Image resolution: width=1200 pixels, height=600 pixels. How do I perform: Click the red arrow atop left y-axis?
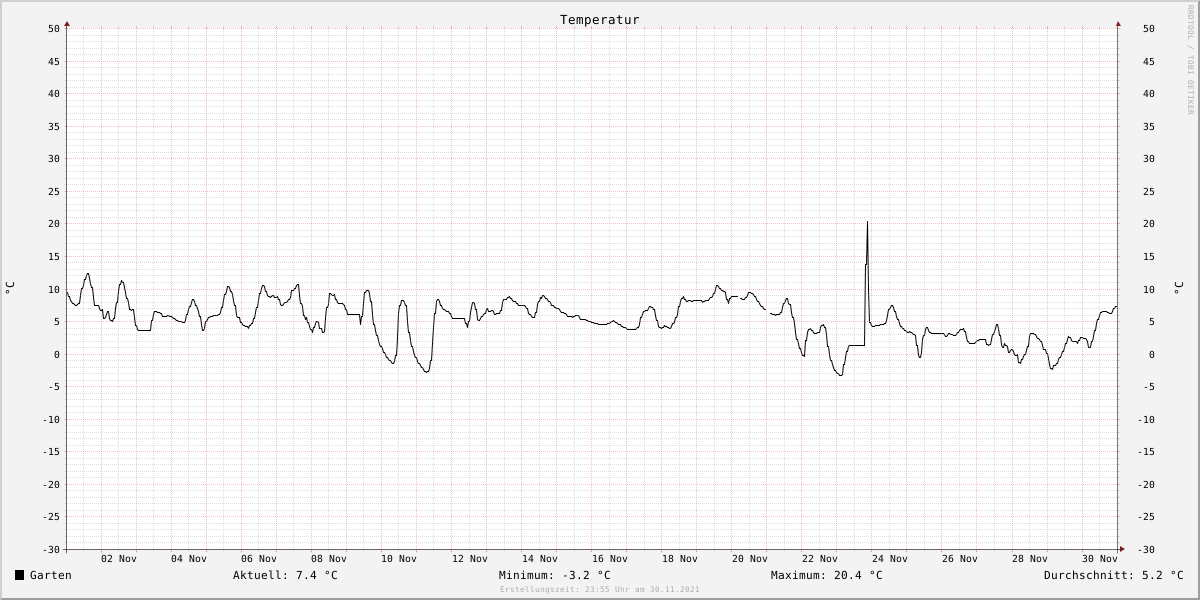(67, 22)
